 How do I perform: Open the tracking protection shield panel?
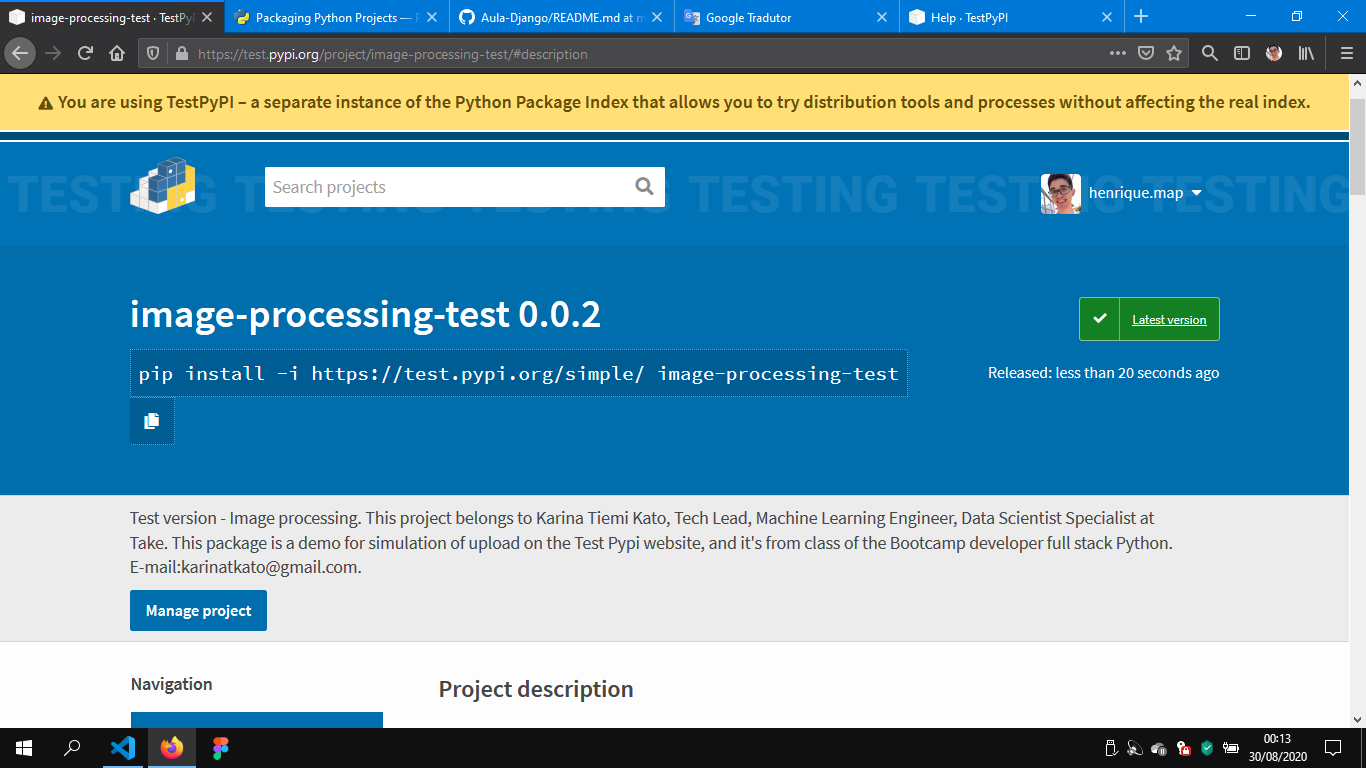[153, 54]
